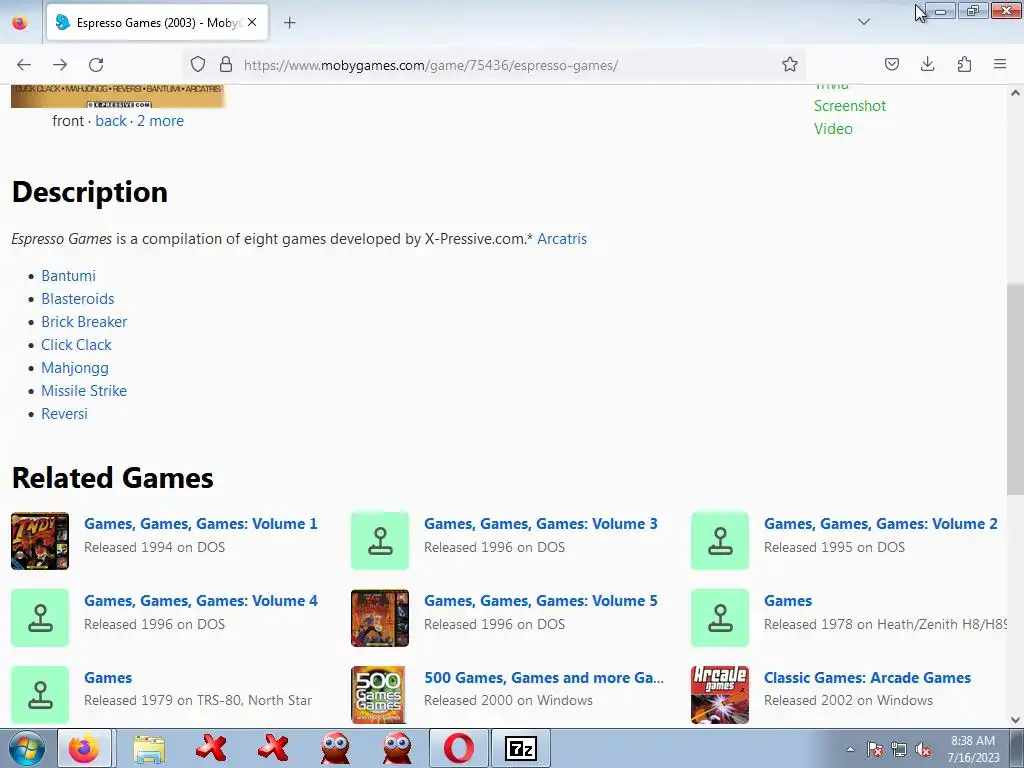Screen dimensions: 1024x768
Task: Open Action Center flag tray icon
Action: pos(874,750)
